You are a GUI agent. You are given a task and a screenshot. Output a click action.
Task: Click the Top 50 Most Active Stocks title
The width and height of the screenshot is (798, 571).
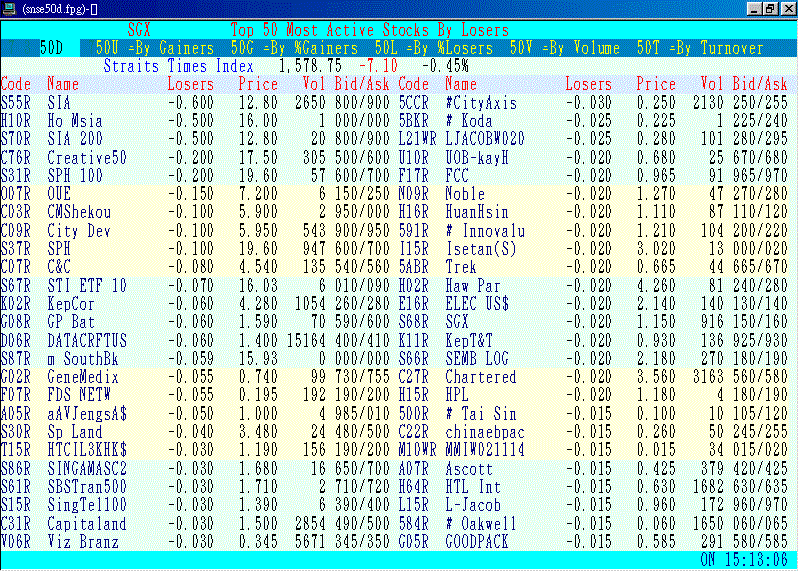tap(369, 30)
